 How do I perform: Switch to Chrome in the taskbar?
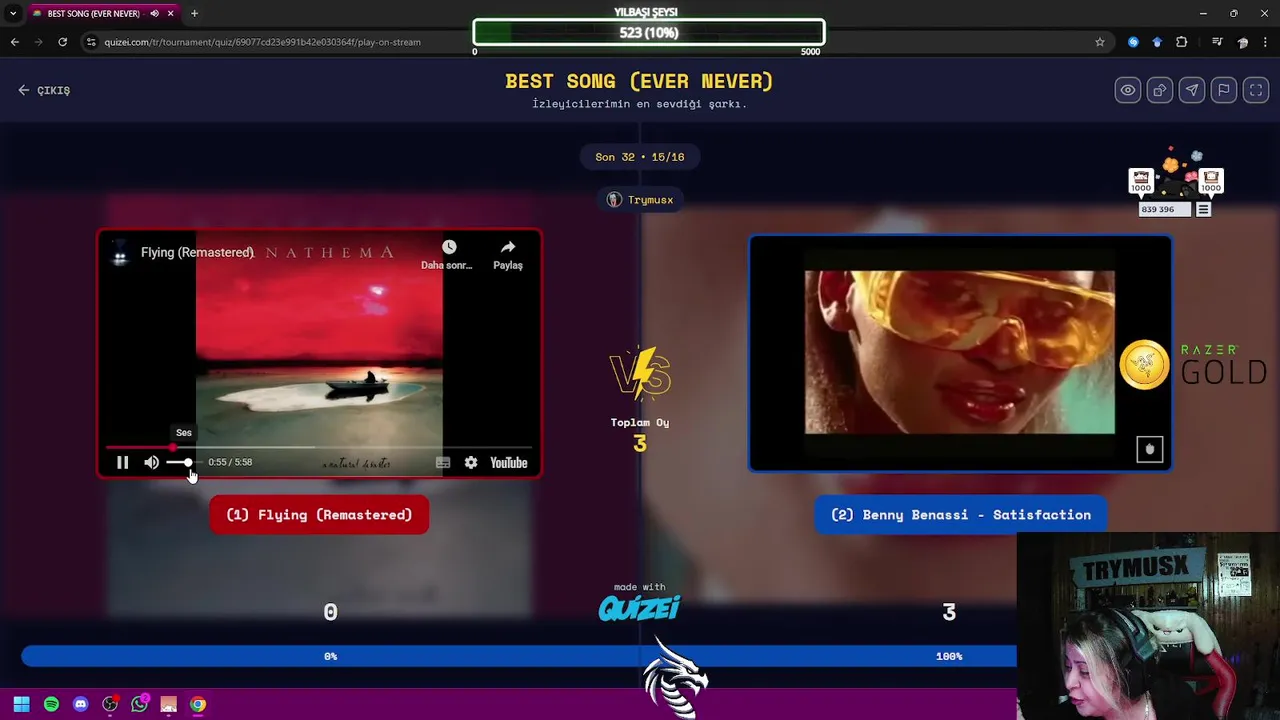point(198,704)
